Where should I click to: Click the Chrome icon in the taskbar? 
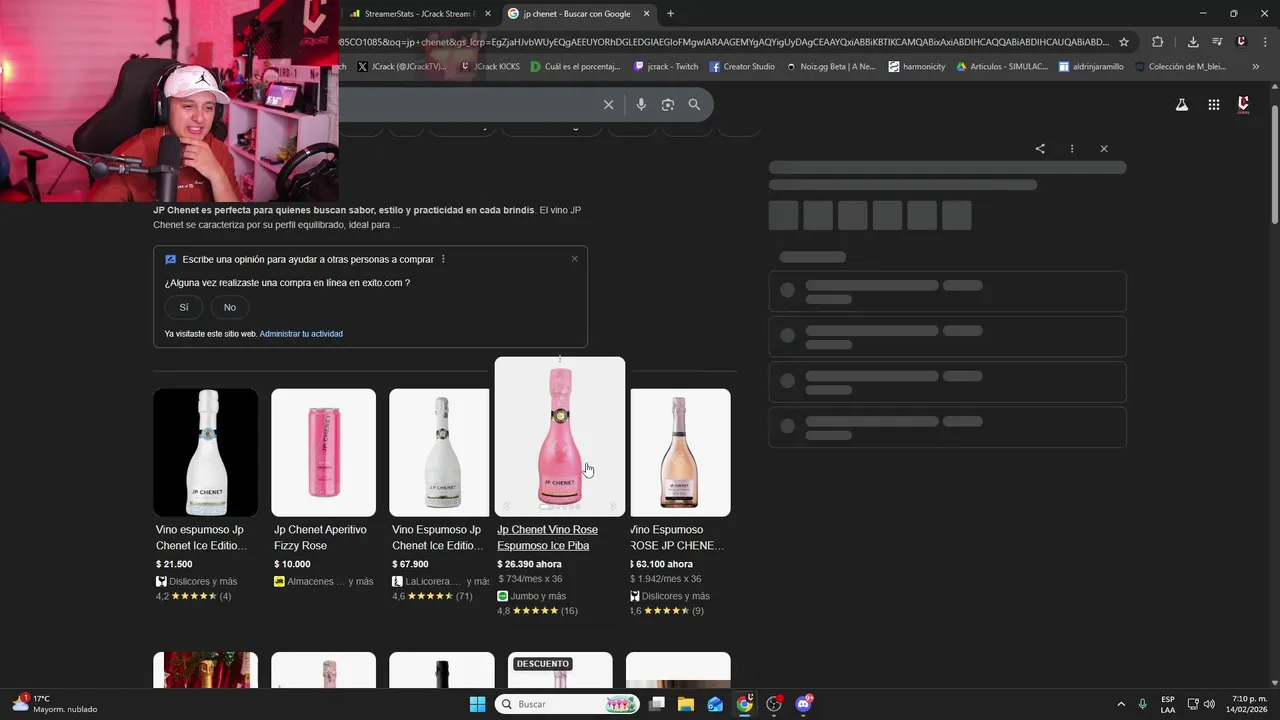tap(745, 704)
